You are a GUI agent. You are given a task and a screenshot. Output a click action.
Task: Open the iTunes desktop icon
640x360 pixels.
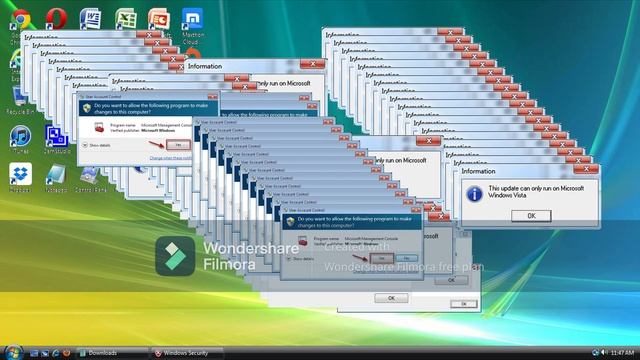coord(20,137)
